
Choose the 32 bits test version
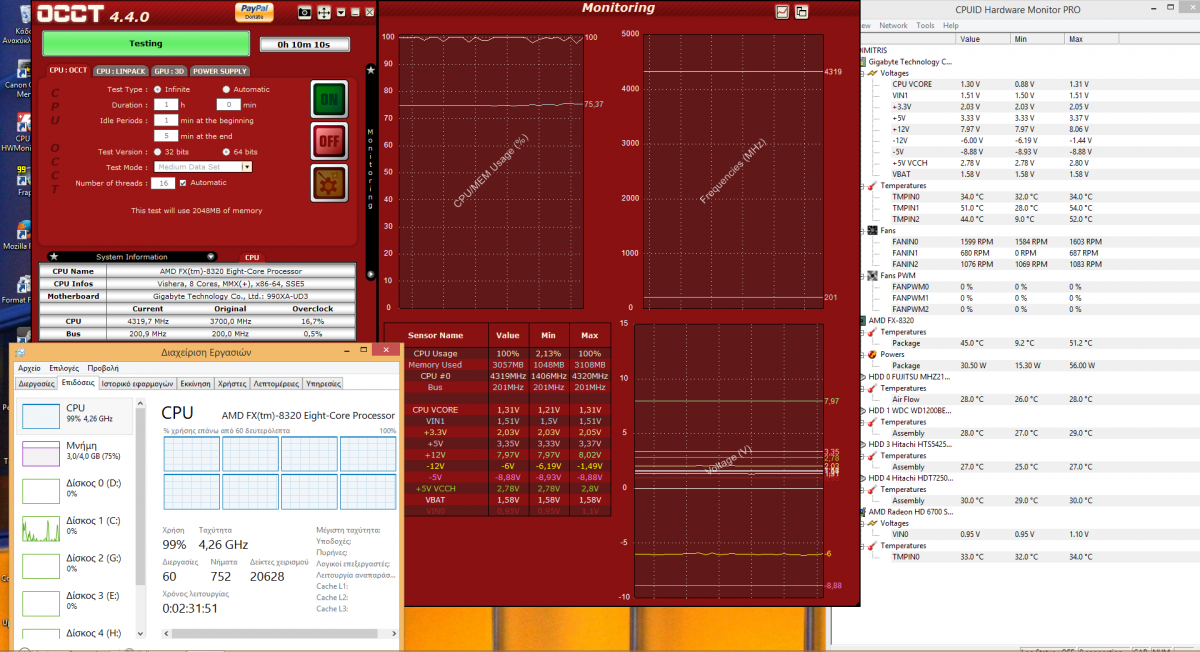point(157,152)
